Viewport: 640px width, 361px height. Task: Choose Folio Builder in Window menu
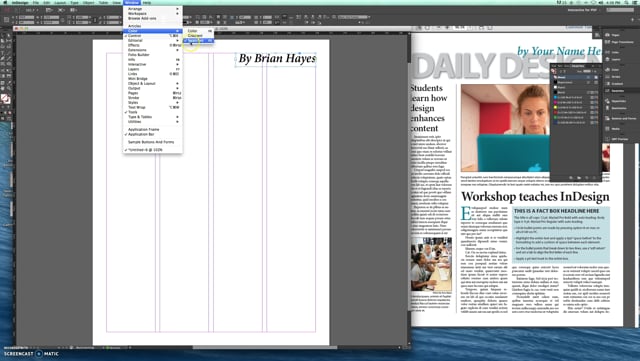[153, 55]
